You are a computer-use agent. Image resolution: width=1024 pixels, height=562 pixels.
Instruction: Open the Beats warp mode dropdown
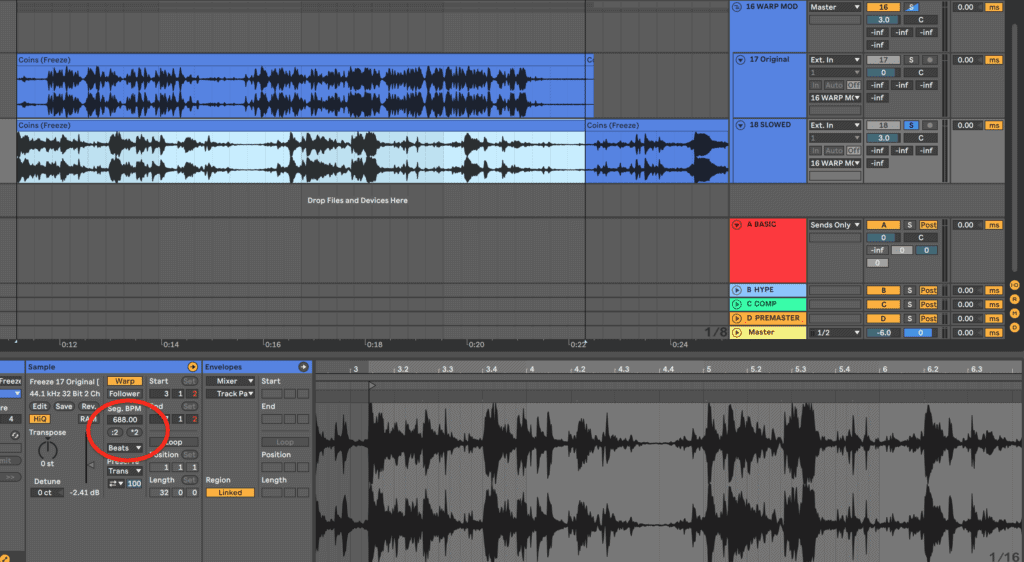coord(125,448)
